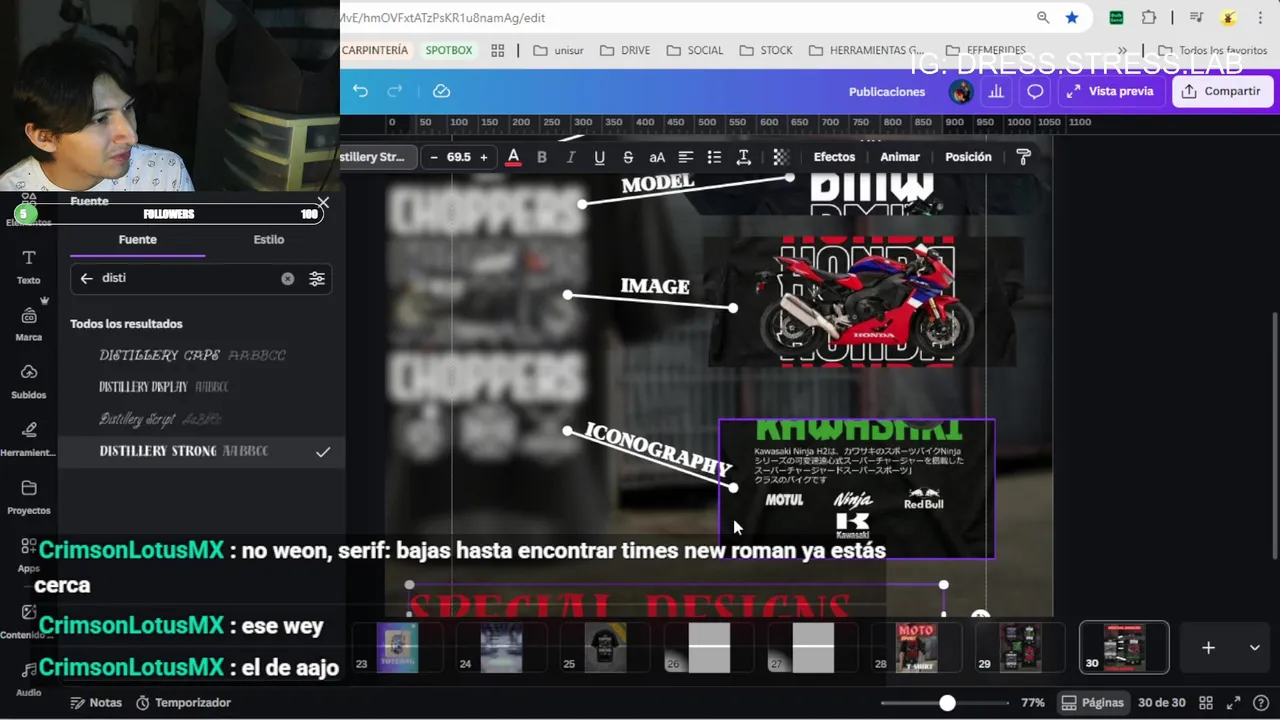Open Notas panel
The width and height of the screenshot is (1280, 720).
(x=96, y=703)
